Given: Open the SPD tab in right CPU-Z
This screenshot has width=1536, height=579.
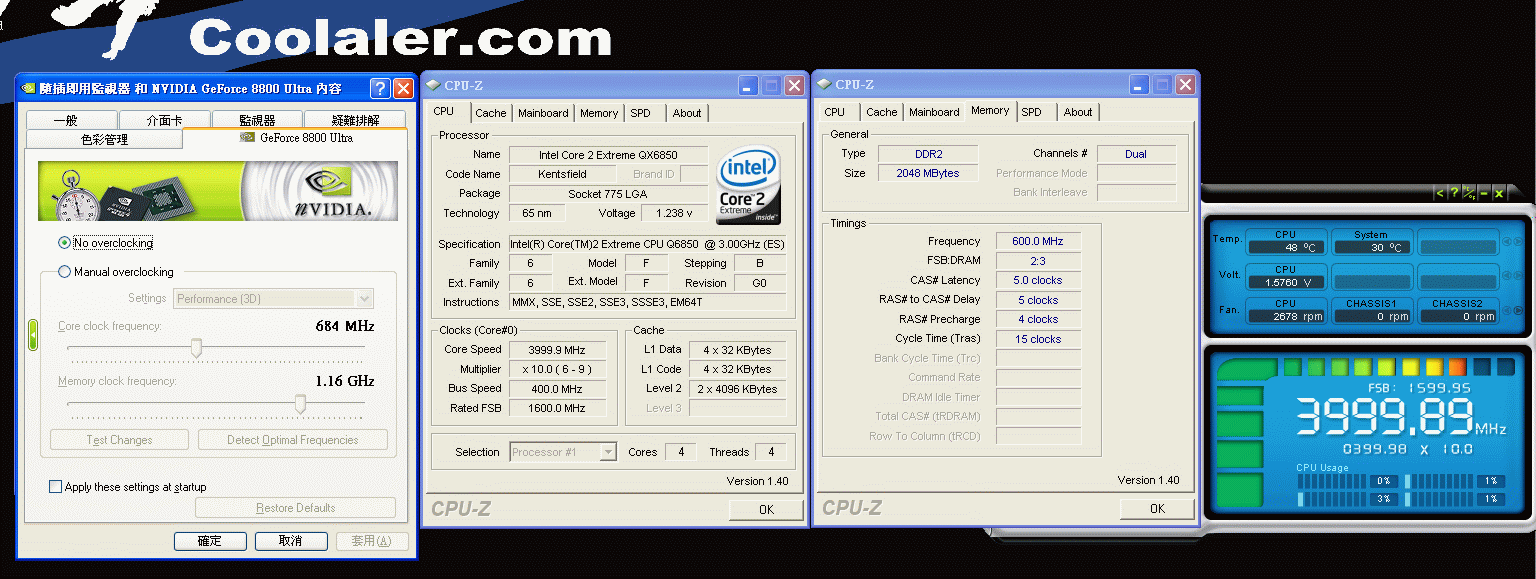Looking at the screenshot, I should point(1031,113).
